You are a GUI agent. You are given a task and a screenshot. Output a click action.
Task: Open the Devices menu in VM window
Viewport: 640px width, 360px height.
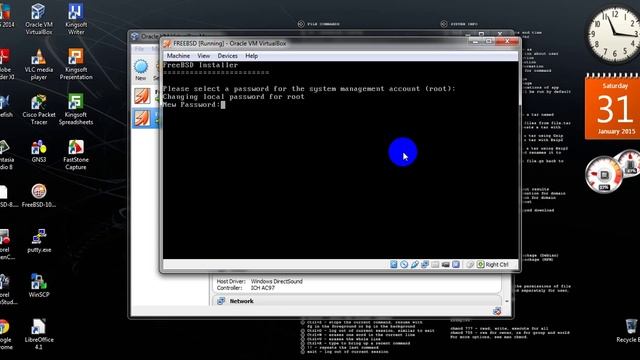tap(227, 56)
